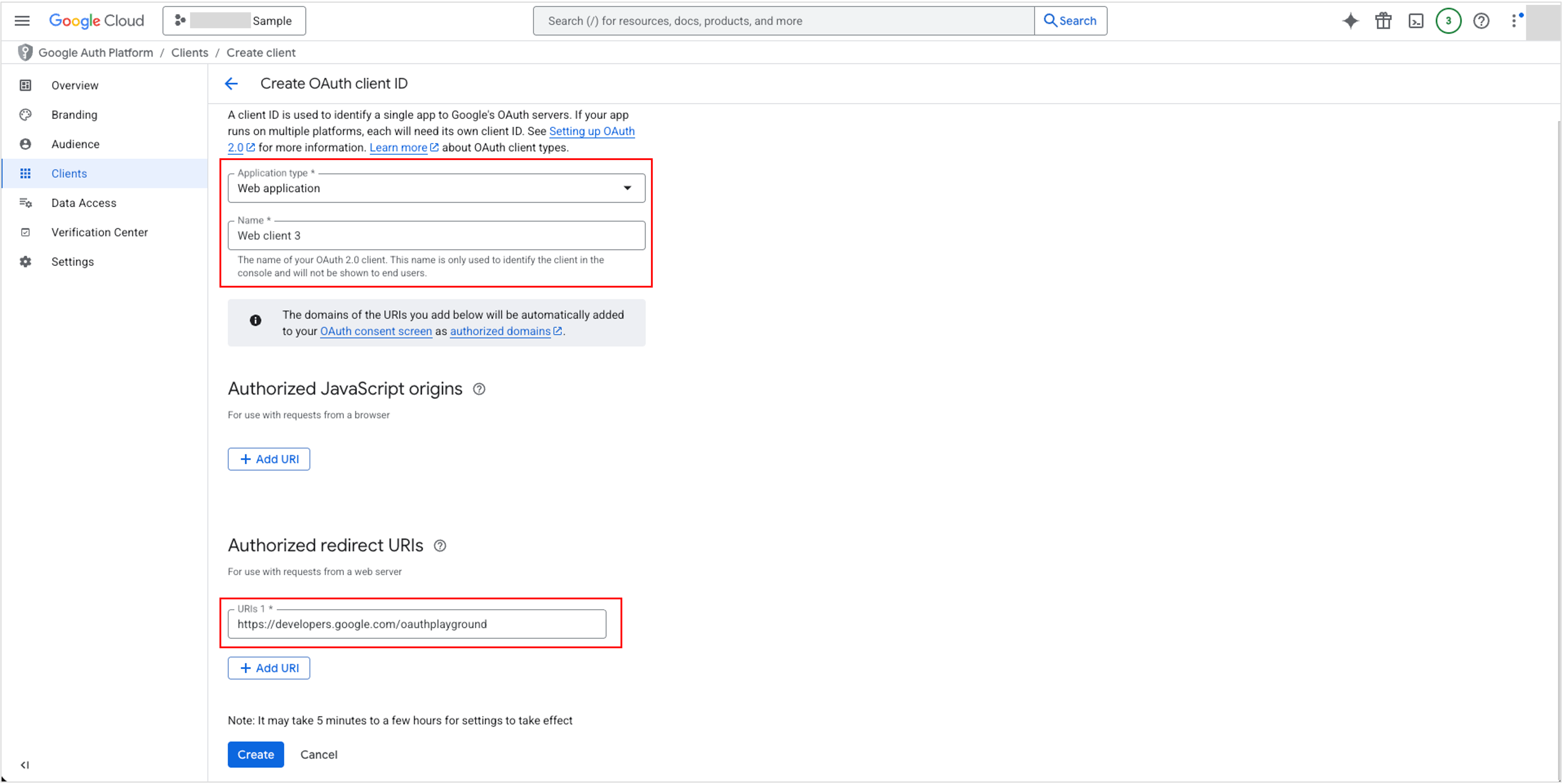Click the Application type dropdown arrow
This screenshot has width=1562, height=784.
point(627,188)
